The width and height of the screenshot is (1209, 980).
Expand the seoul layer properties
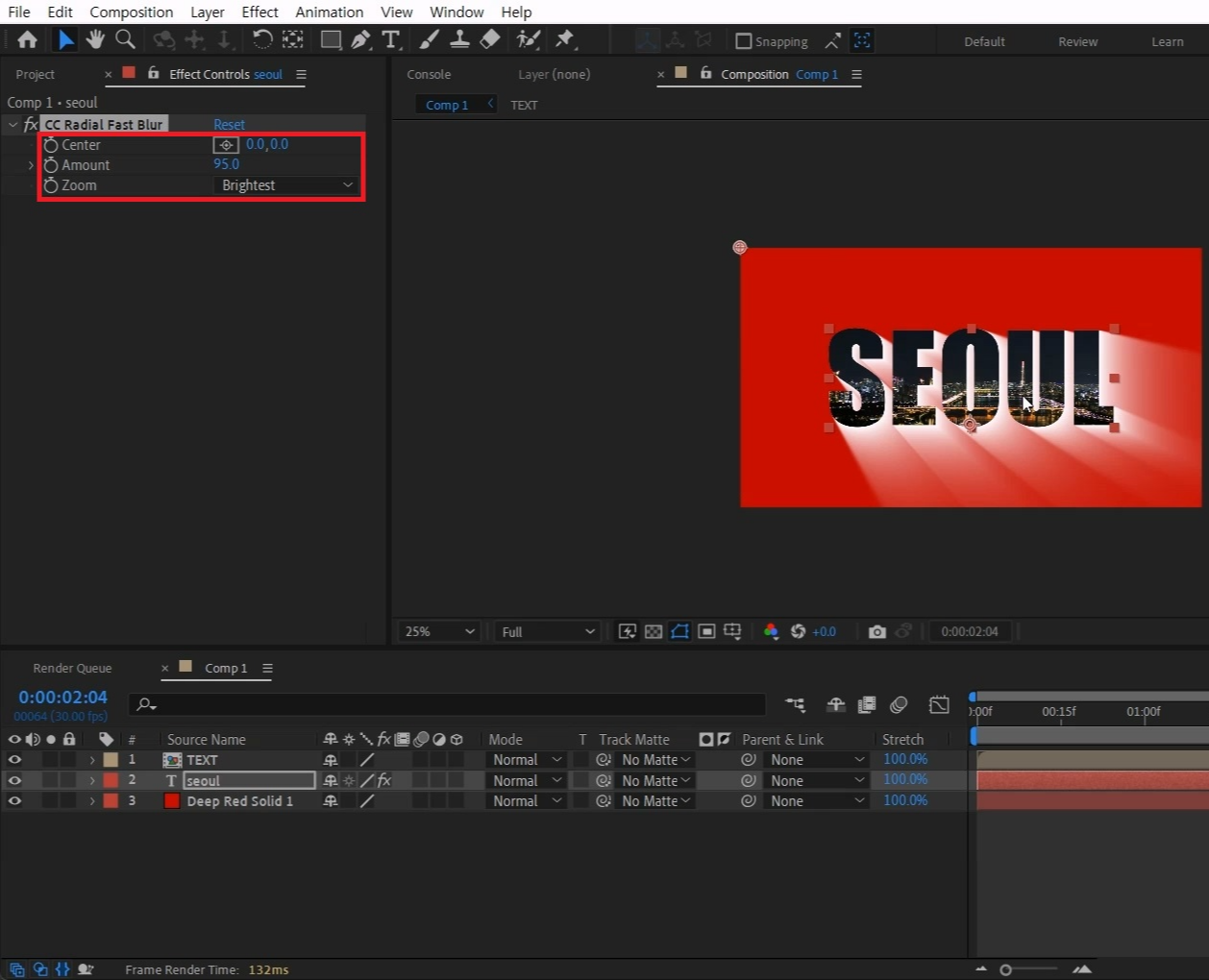click(x=92, y=780)
